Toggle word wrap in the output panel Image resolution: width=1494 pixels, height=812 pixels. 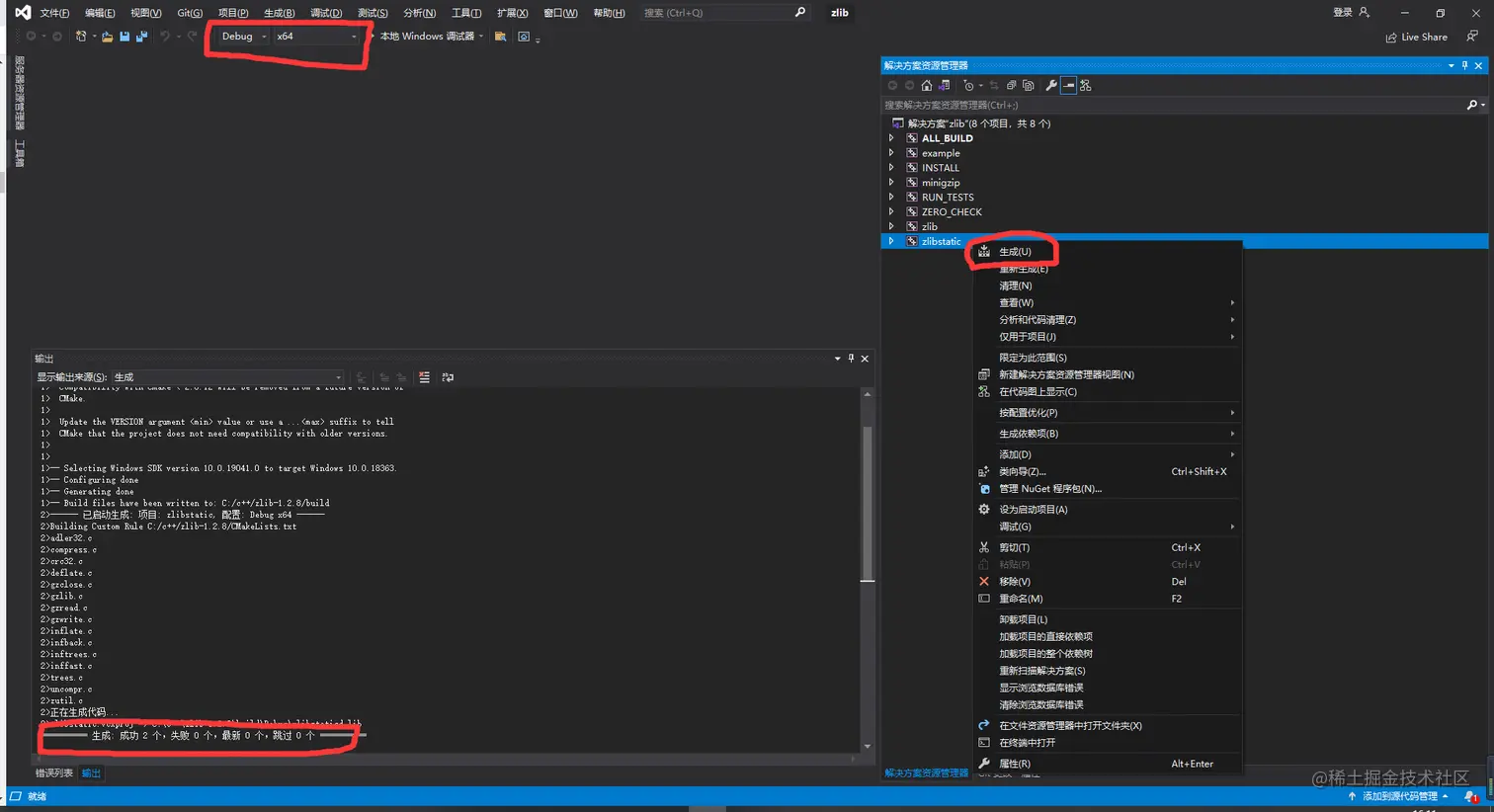coord(448,377)
